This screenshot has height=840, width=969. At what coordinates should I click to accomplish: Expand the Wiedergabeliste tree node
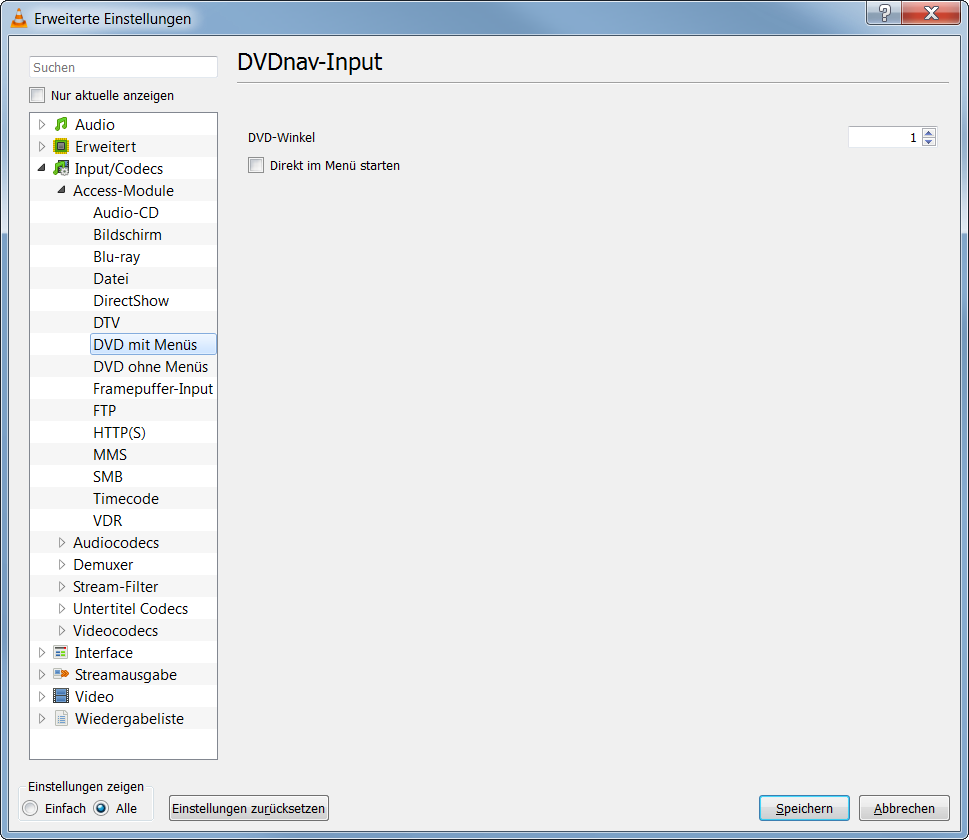pos(41,718)
